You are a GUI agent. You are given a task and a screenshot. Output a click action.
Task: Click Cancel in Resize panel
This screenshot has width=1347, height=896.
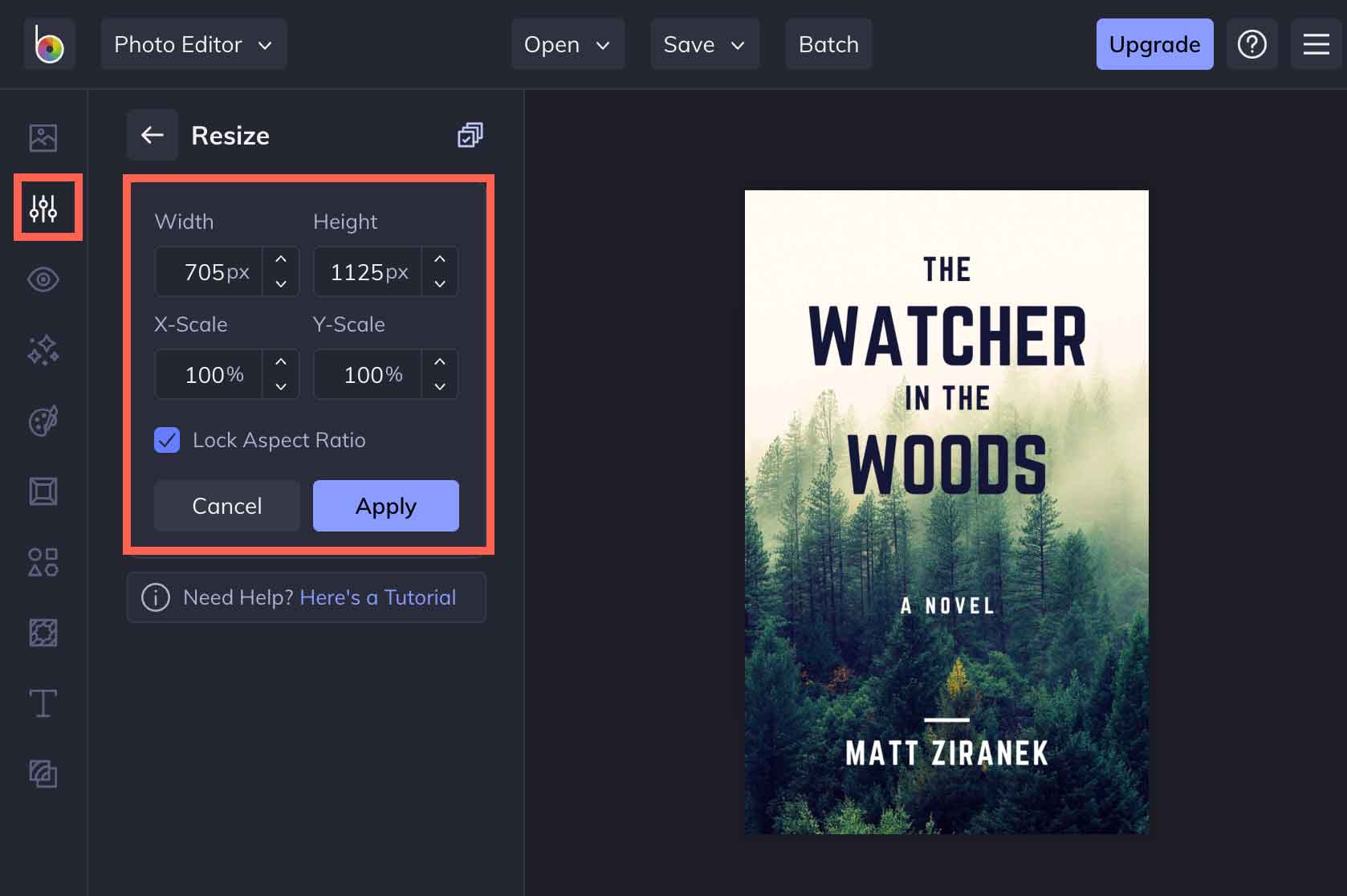(x=227, y=506)
